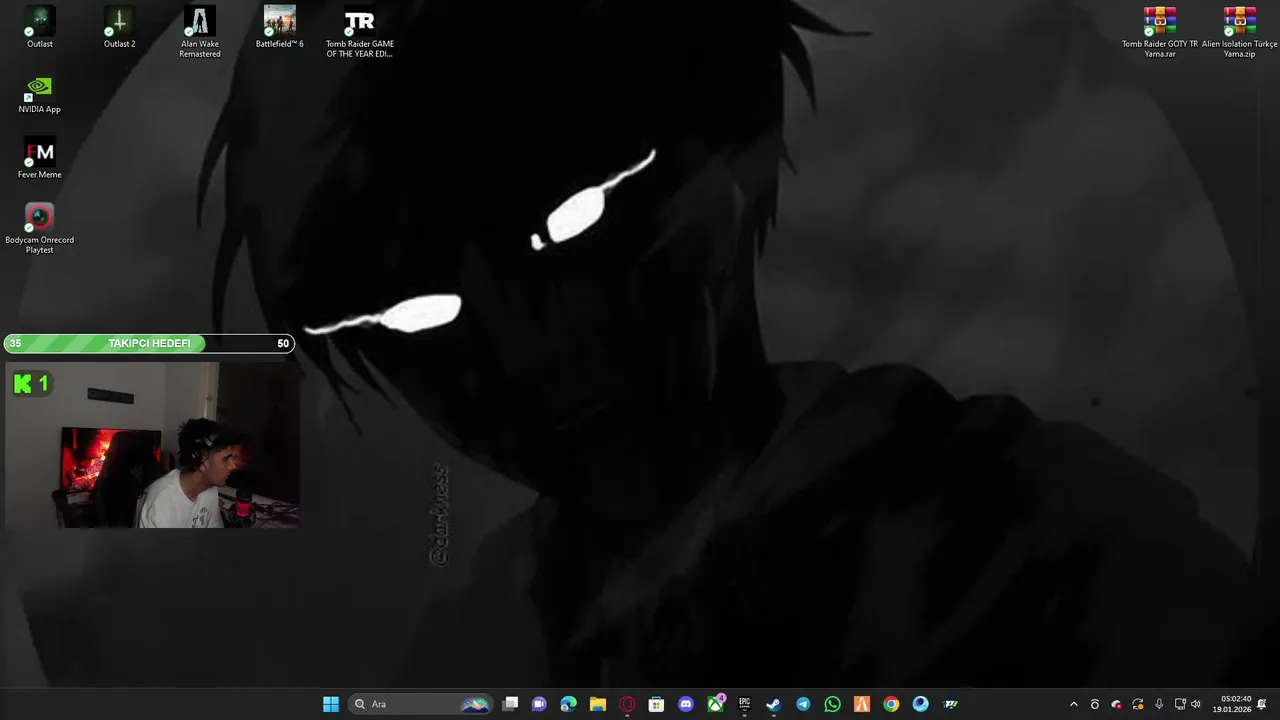Click the microphone tray icon
The image size is (1280, 720).
click(1159, 704)
